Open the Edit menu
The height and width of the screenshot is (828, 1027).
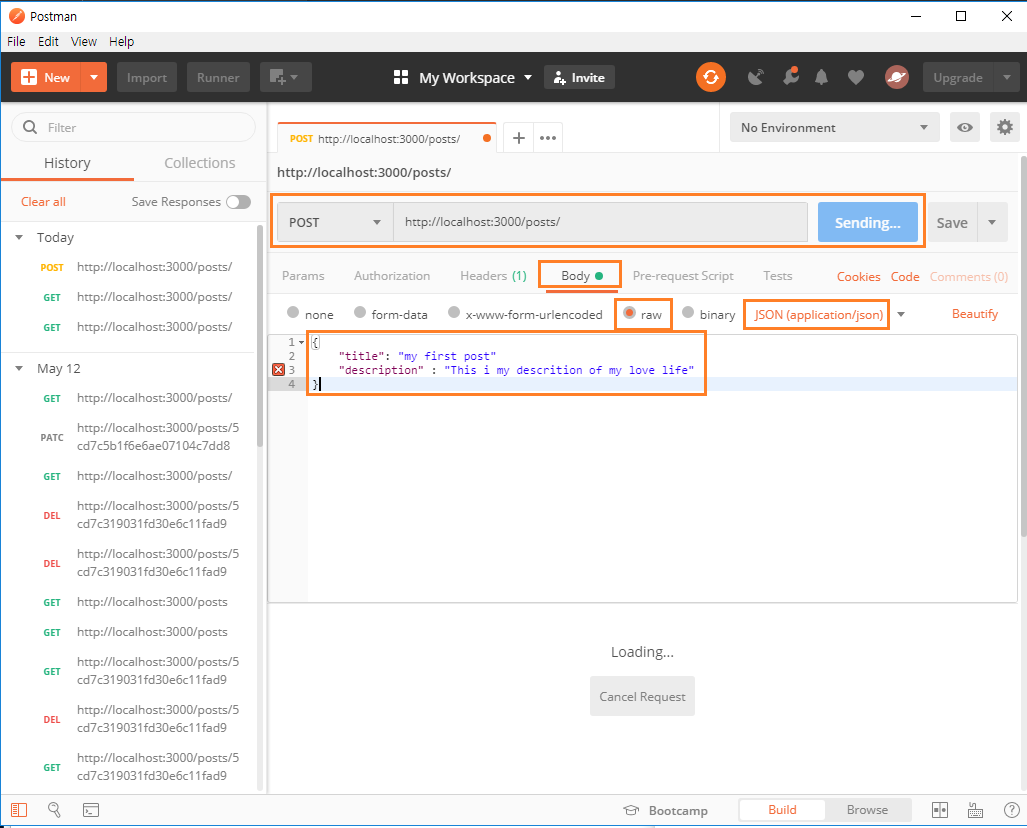[x=48, y=41]
